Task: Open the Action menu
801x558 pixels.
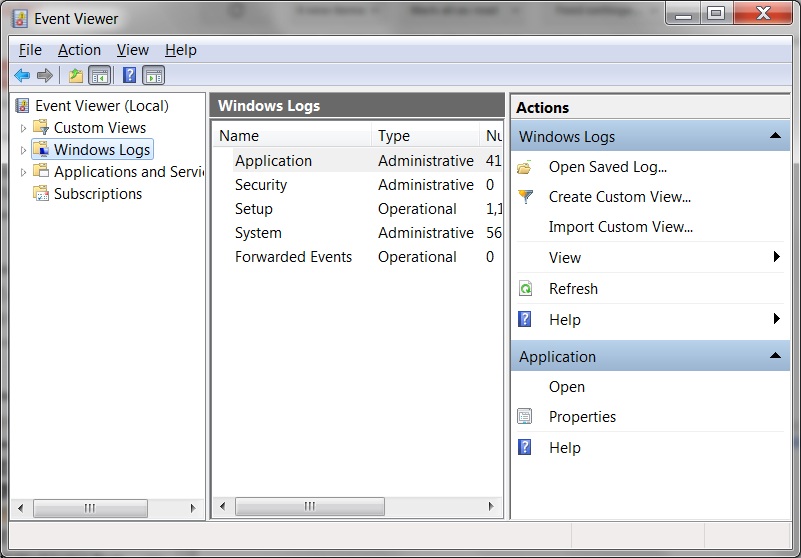Action: 79,50
